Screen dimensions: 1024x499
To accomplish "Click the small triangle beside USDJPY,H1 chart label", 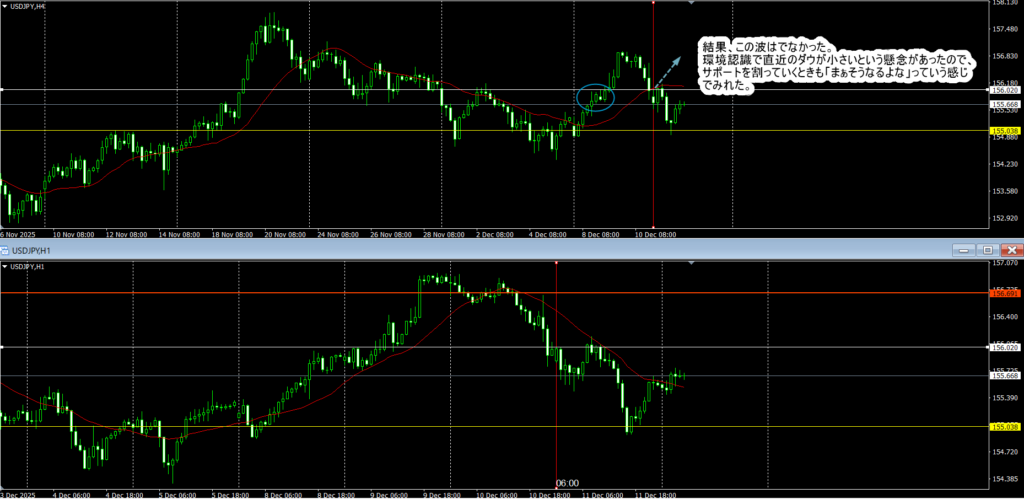I will point(5,267).
